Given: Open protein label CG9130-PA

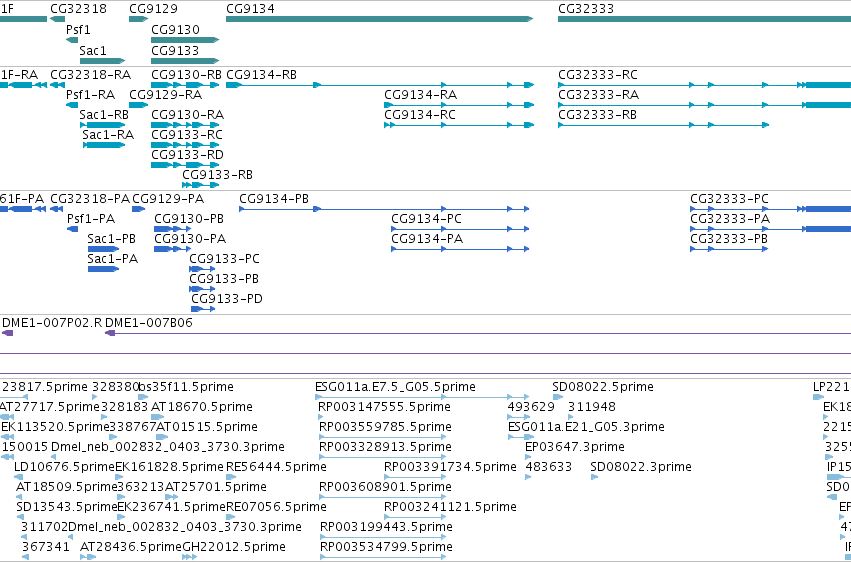Looking at the screenshot, I should point(190,239).
